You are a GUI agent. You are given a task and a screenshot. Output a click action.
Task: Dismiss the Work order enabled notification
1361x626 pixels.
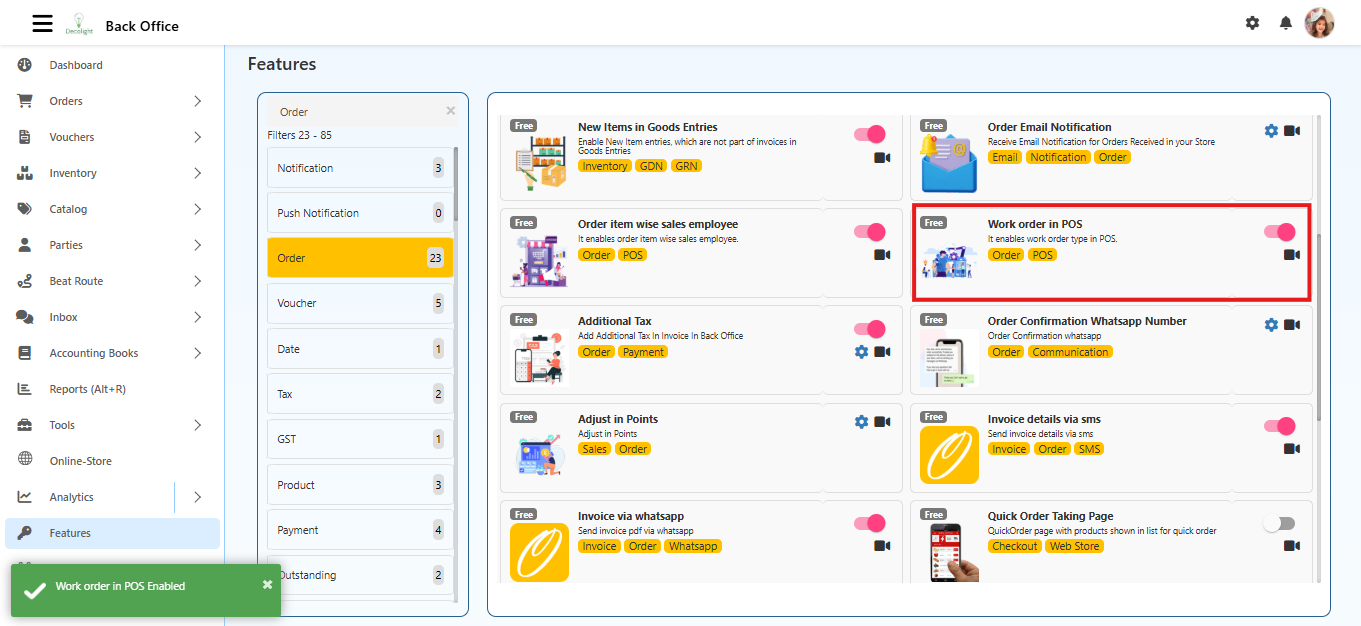point(267,584)
